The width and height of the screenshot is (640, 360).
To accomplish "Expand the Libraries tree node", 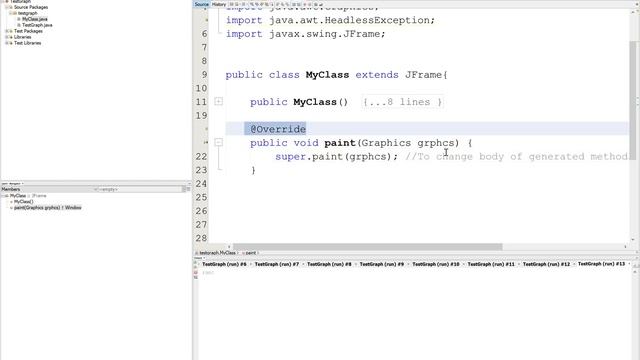I will pyautogui.click(x=6, y=37).
